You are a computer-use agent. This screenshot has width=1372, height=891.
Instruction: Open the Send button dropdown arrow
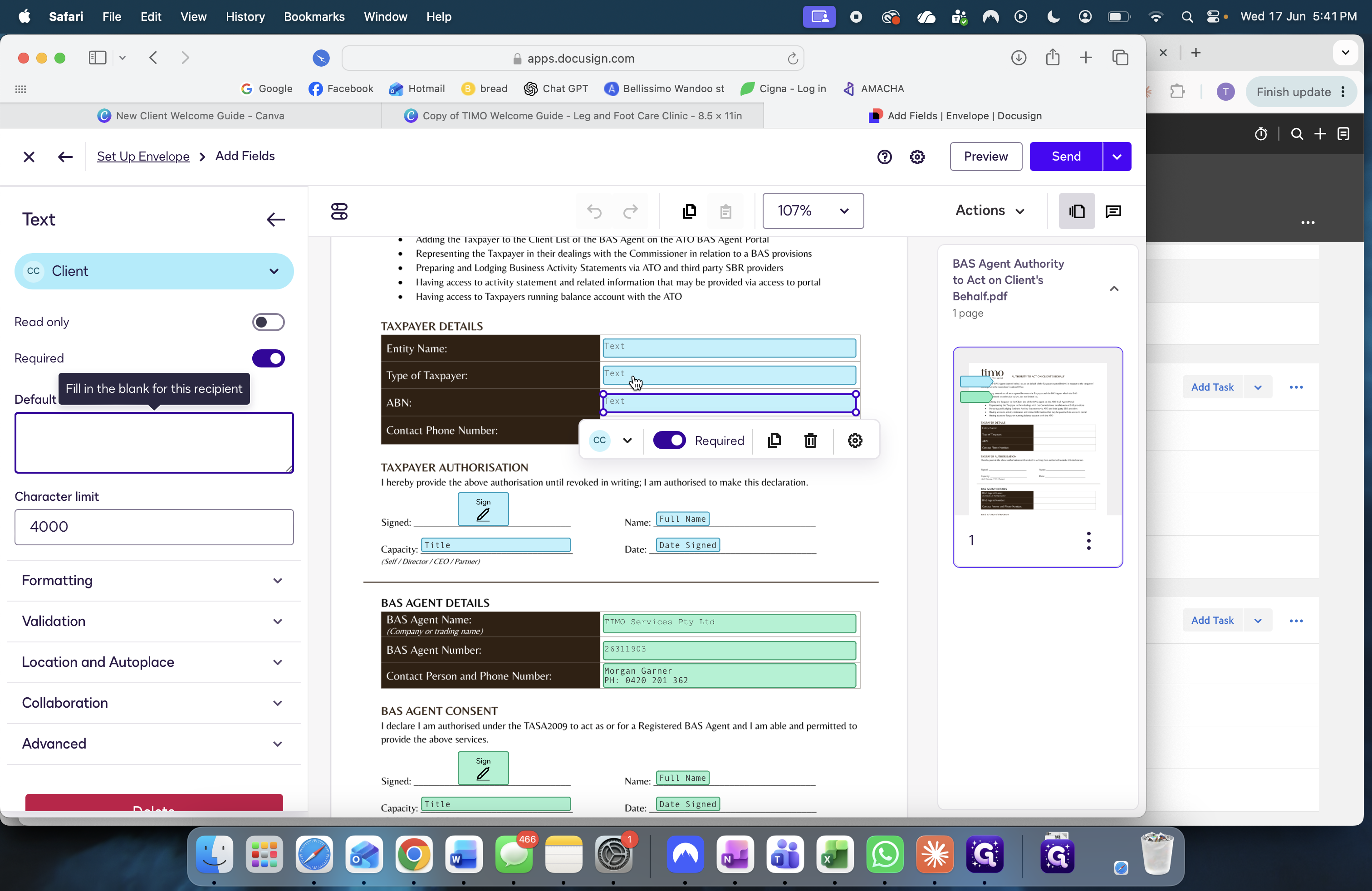pos(1117,157)
